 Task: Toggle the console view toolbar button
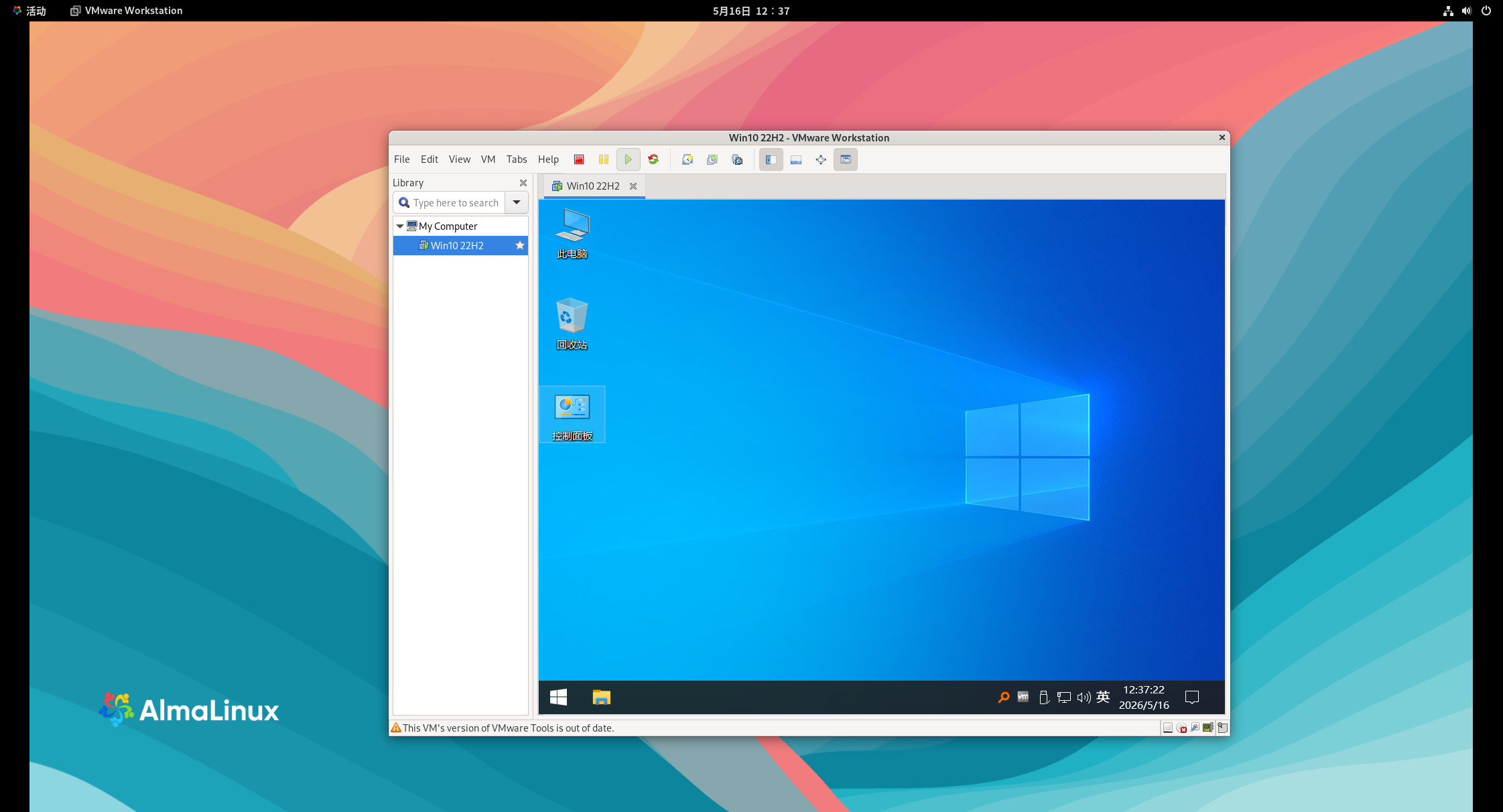click(x=846, y=159)
